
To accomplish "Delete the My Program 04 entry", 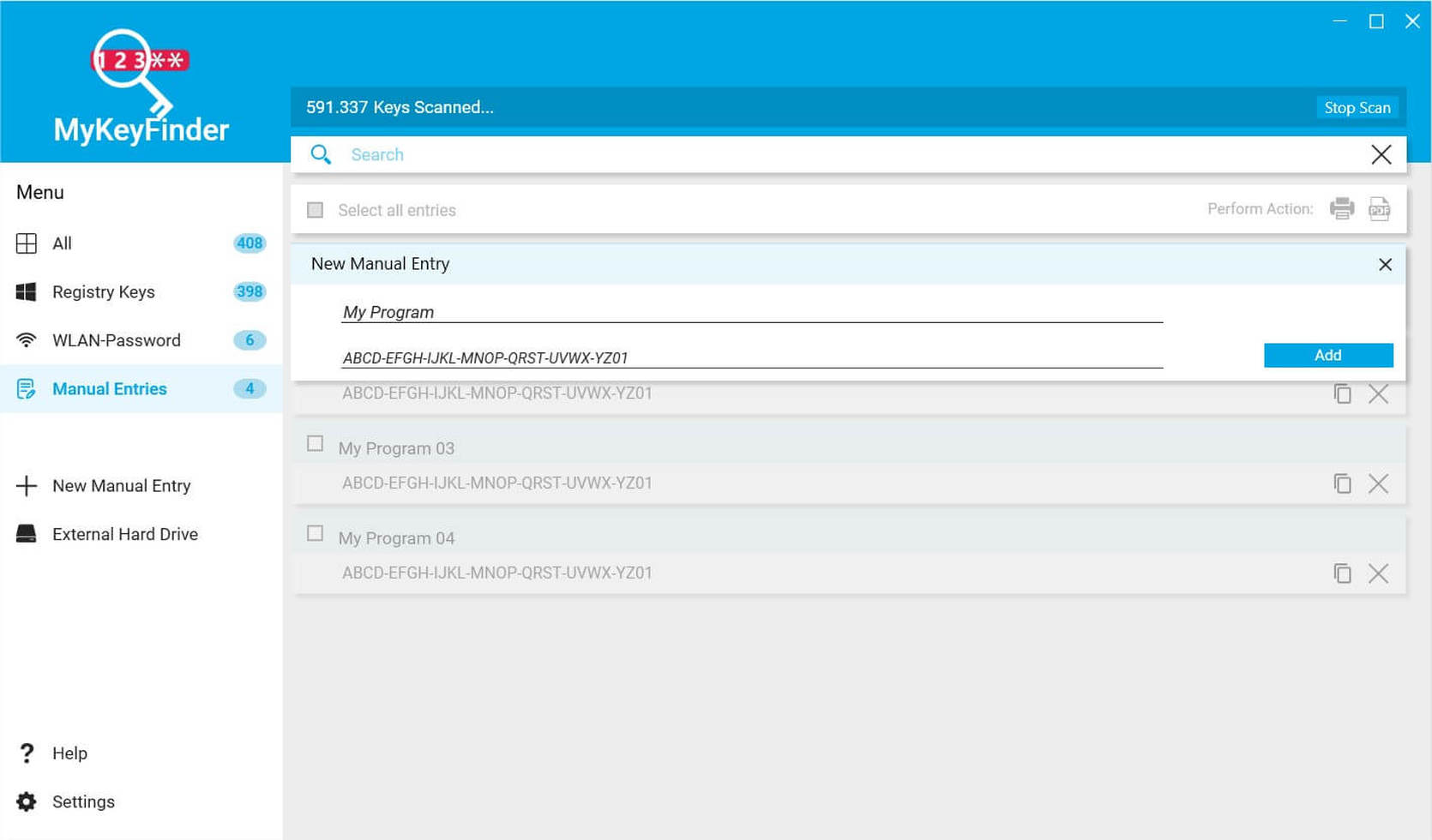I will pyautogui.click(x=1379, y=573).
